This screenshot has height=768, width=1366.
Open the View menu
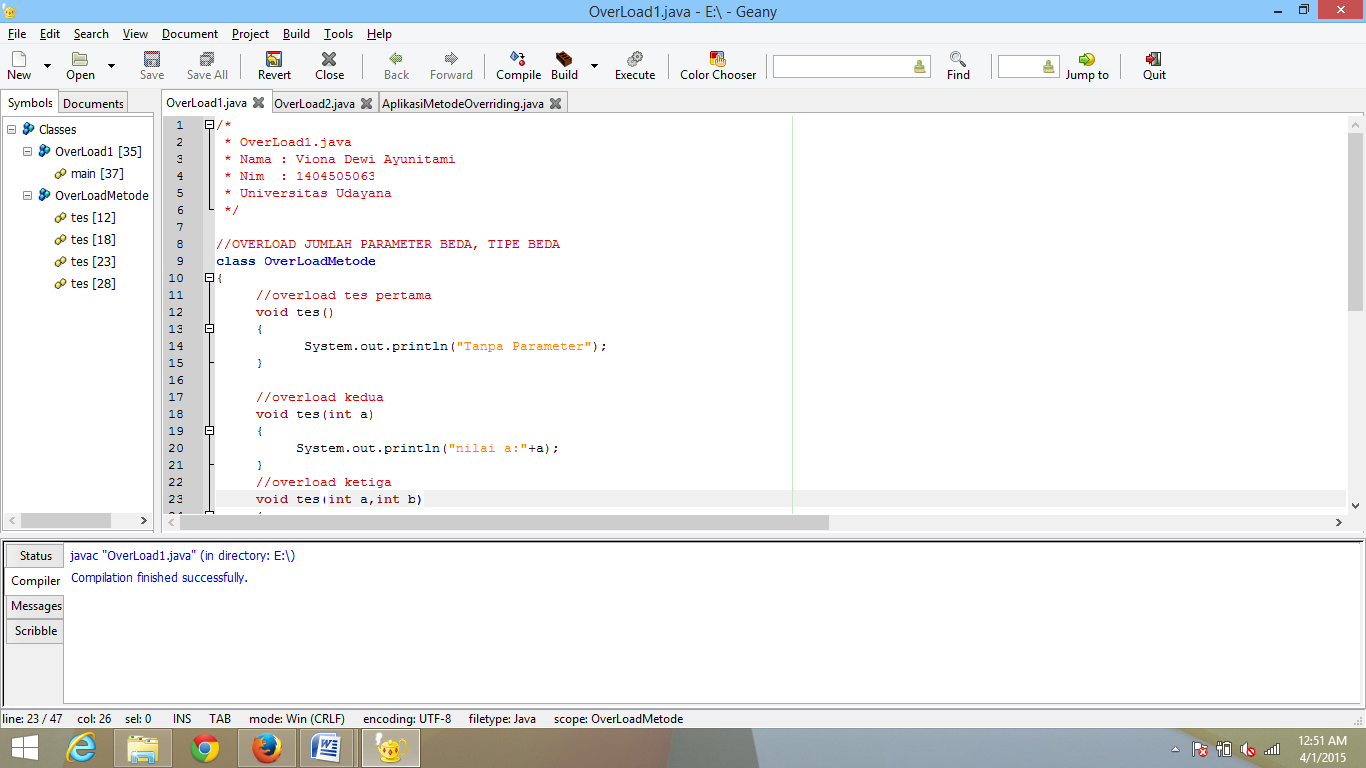pyautogui.click(x=135, y=34)
